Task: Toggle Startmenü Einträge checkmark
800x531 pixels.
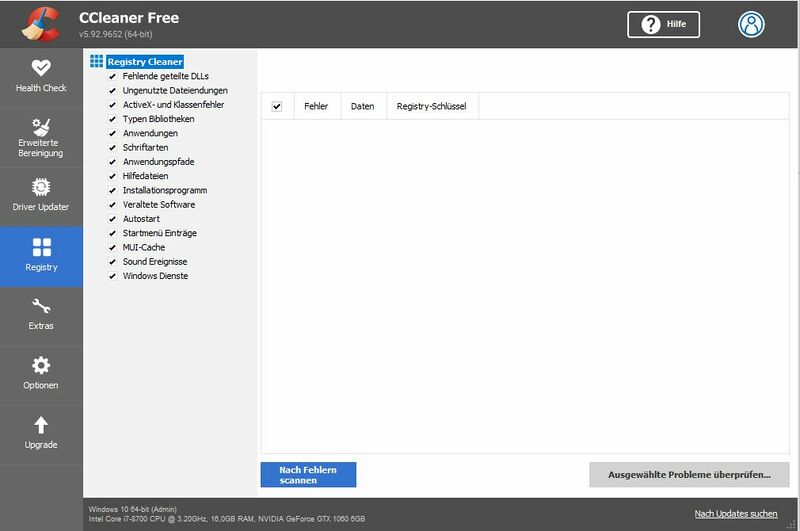Action: [112, 234]
